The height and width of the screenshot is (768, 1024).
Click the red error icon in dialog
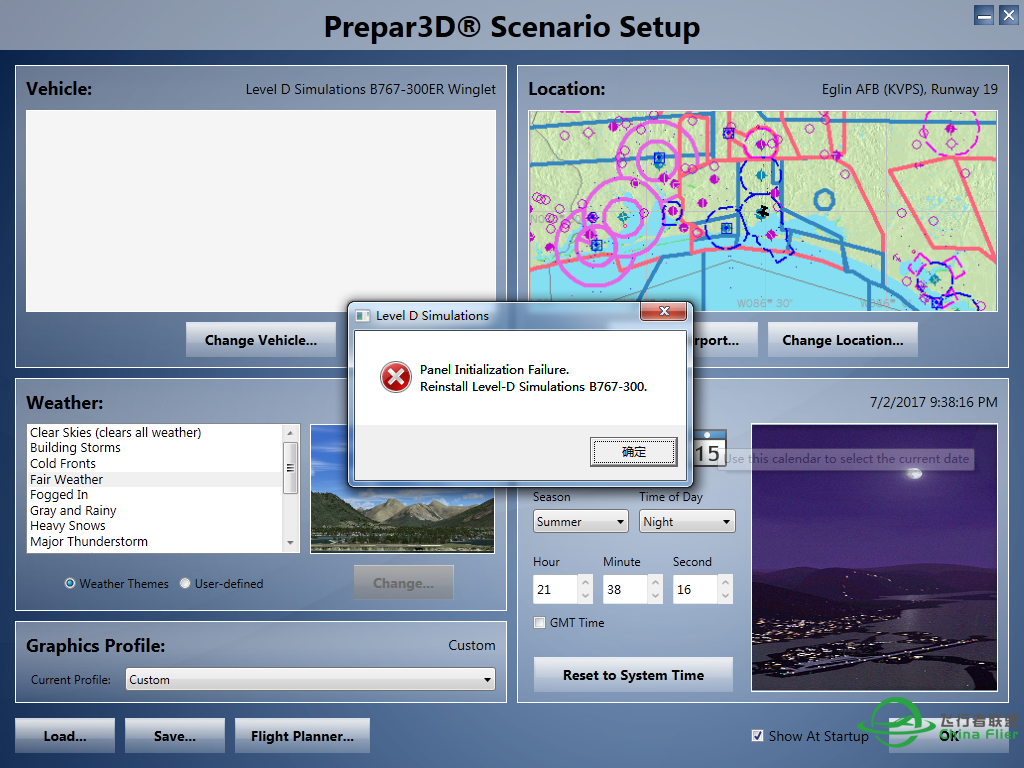(x=396, y=377)
